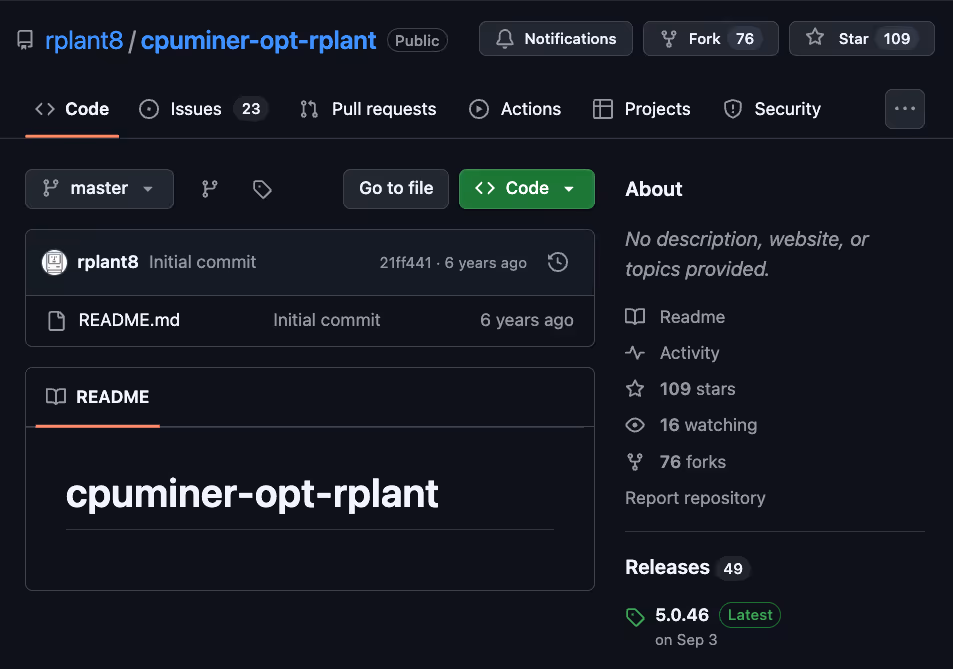Open the cpuminer-opt-rplant repository link
Image resolution: width=953 pixels, height=669 pixels.
(258, 41)
